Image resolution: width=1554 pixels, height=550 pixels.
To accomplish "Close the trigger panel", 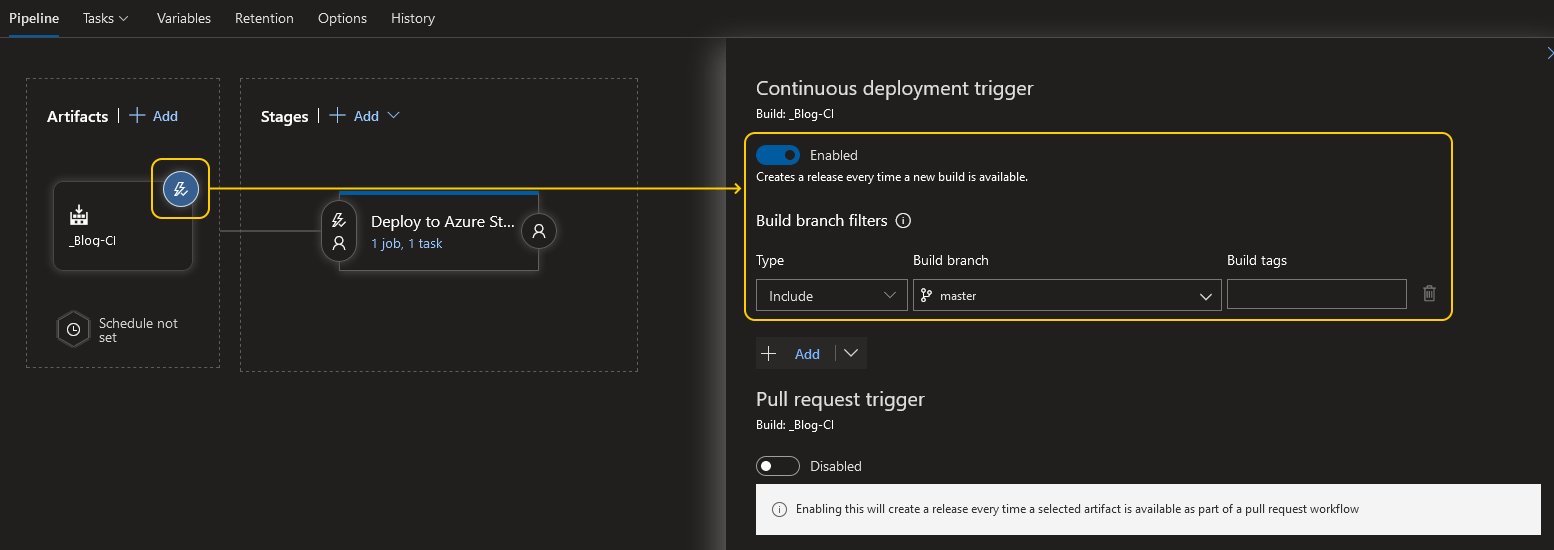I will coord(1549,53).
